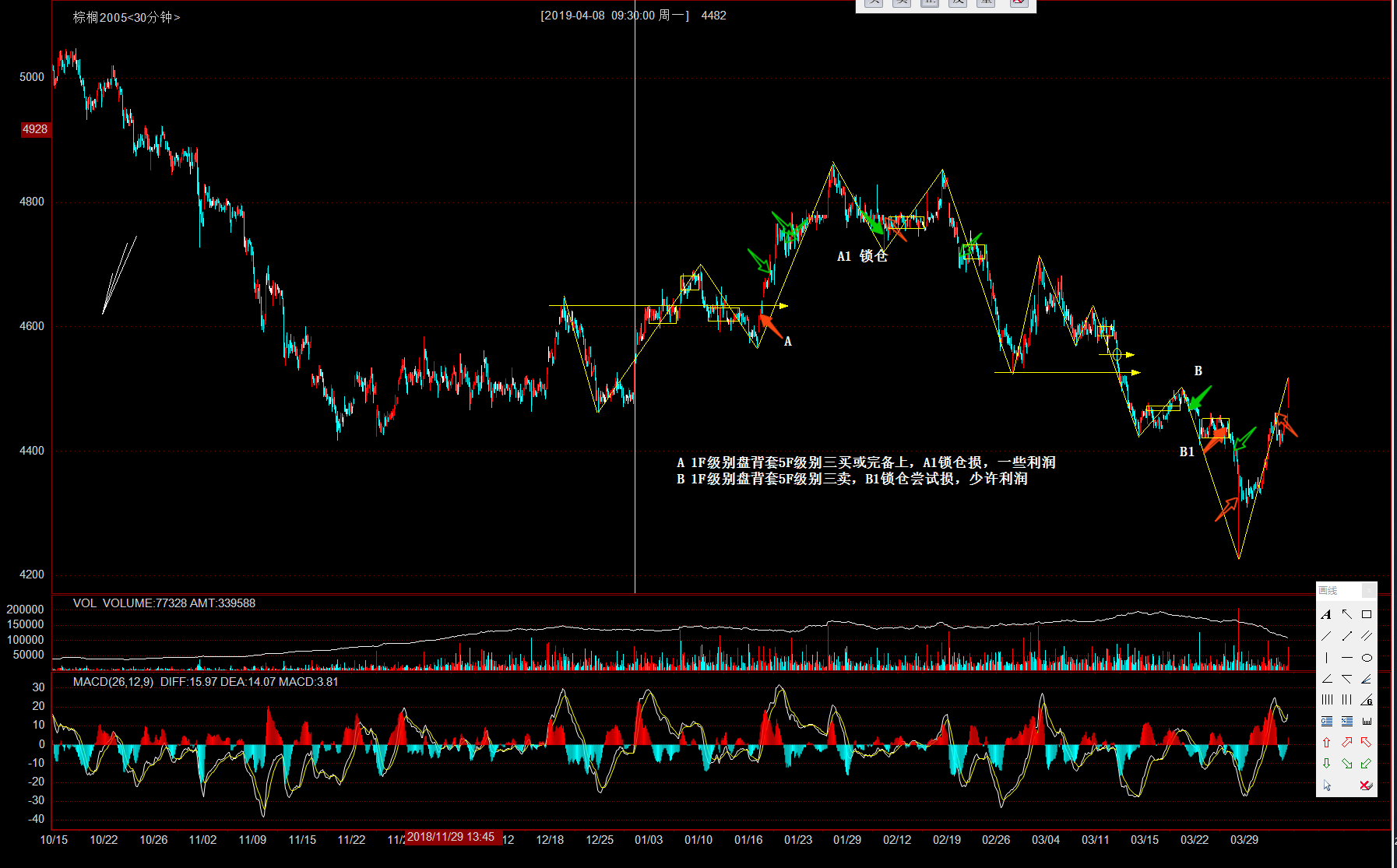Click the 03/29 date axis label

[x=1244, y=840]
